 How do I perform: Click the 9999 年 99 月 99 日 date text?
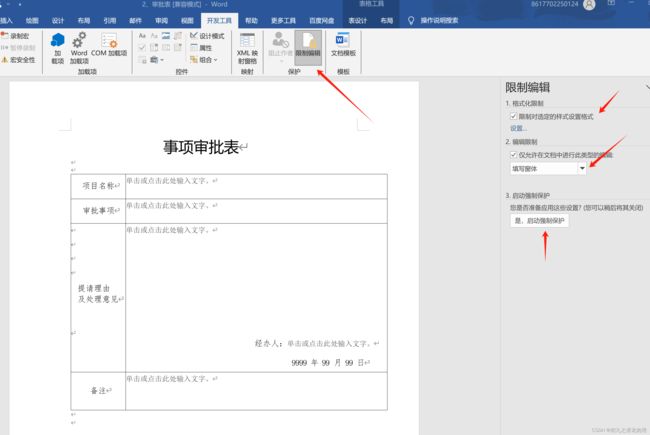pyautogui.click(x=330, y=363)
